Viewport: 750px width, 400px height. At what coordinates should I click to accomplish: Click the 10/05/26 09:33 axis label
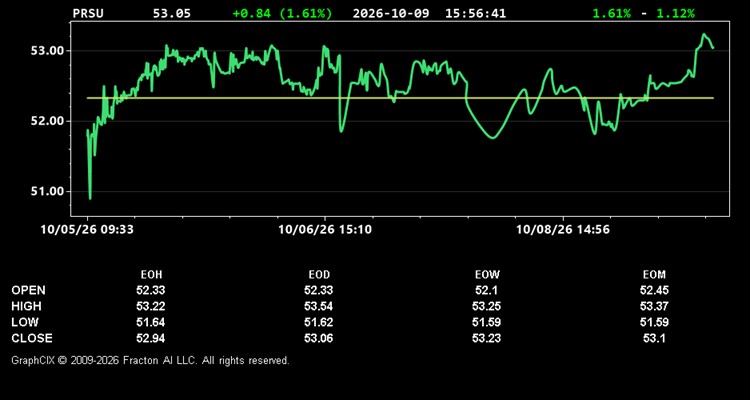pyautogui.click(x=87, y=230)
